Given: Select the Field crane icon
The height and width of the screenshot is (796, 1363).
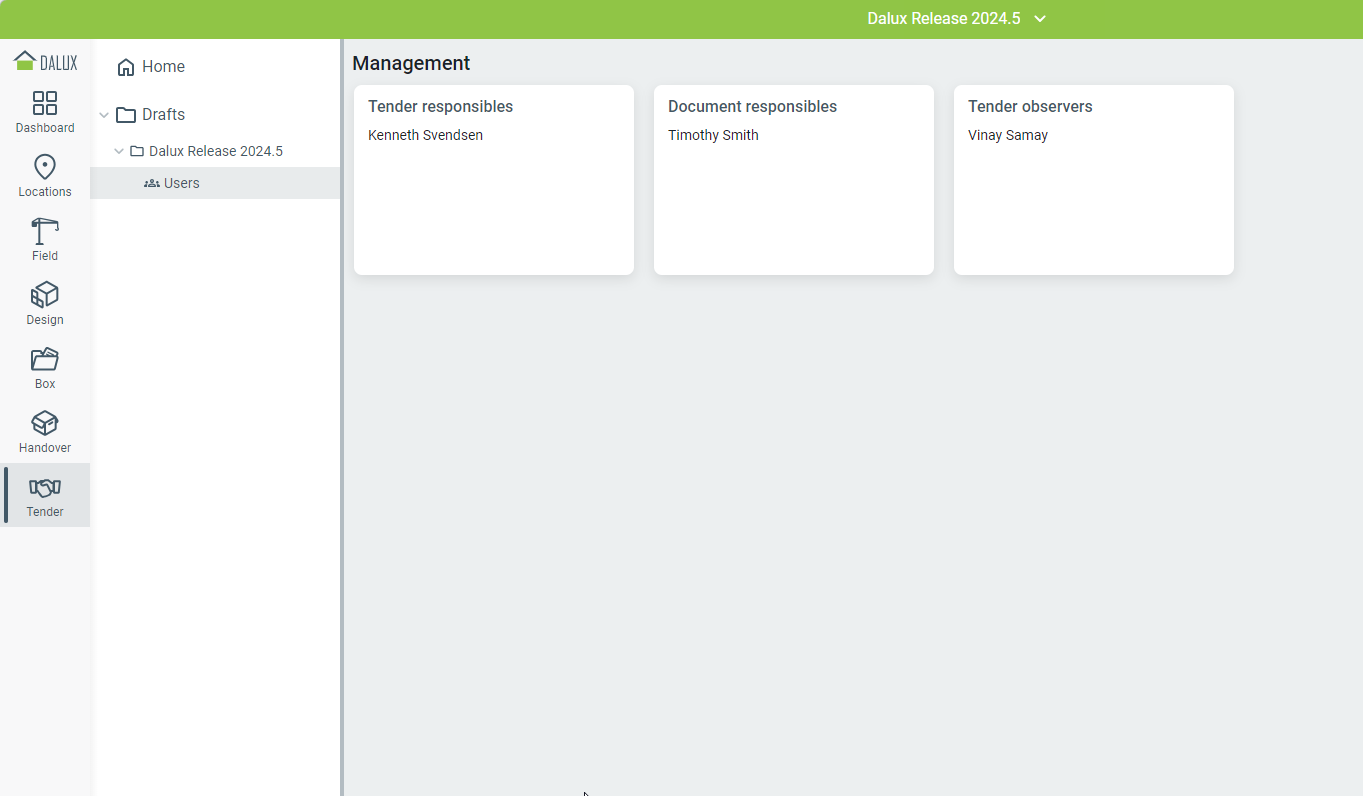Looking at the screenshot, I should pyautogui.click(x=45, y=231).
